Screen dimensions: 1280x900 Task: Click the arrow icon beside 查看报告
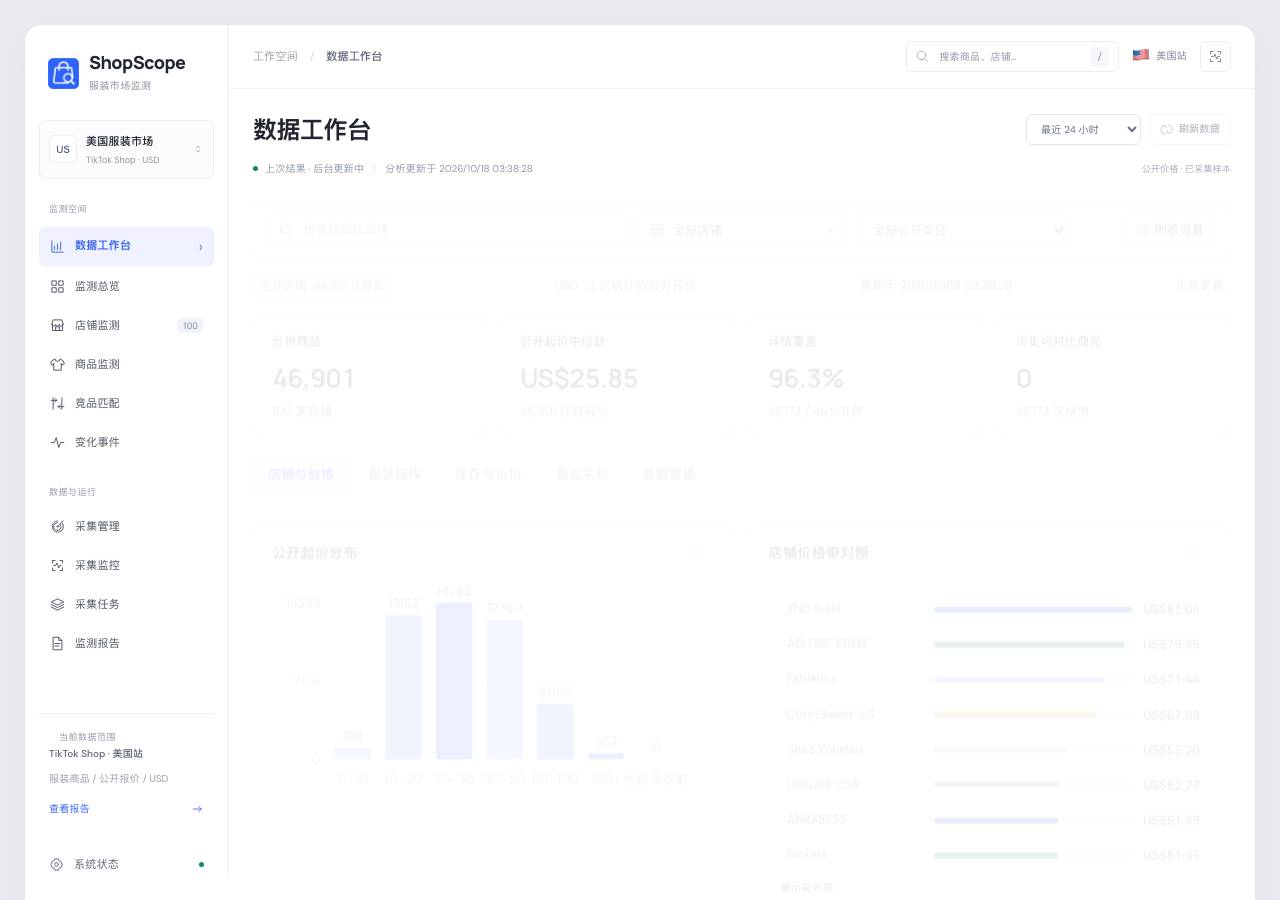pos(197,809)
